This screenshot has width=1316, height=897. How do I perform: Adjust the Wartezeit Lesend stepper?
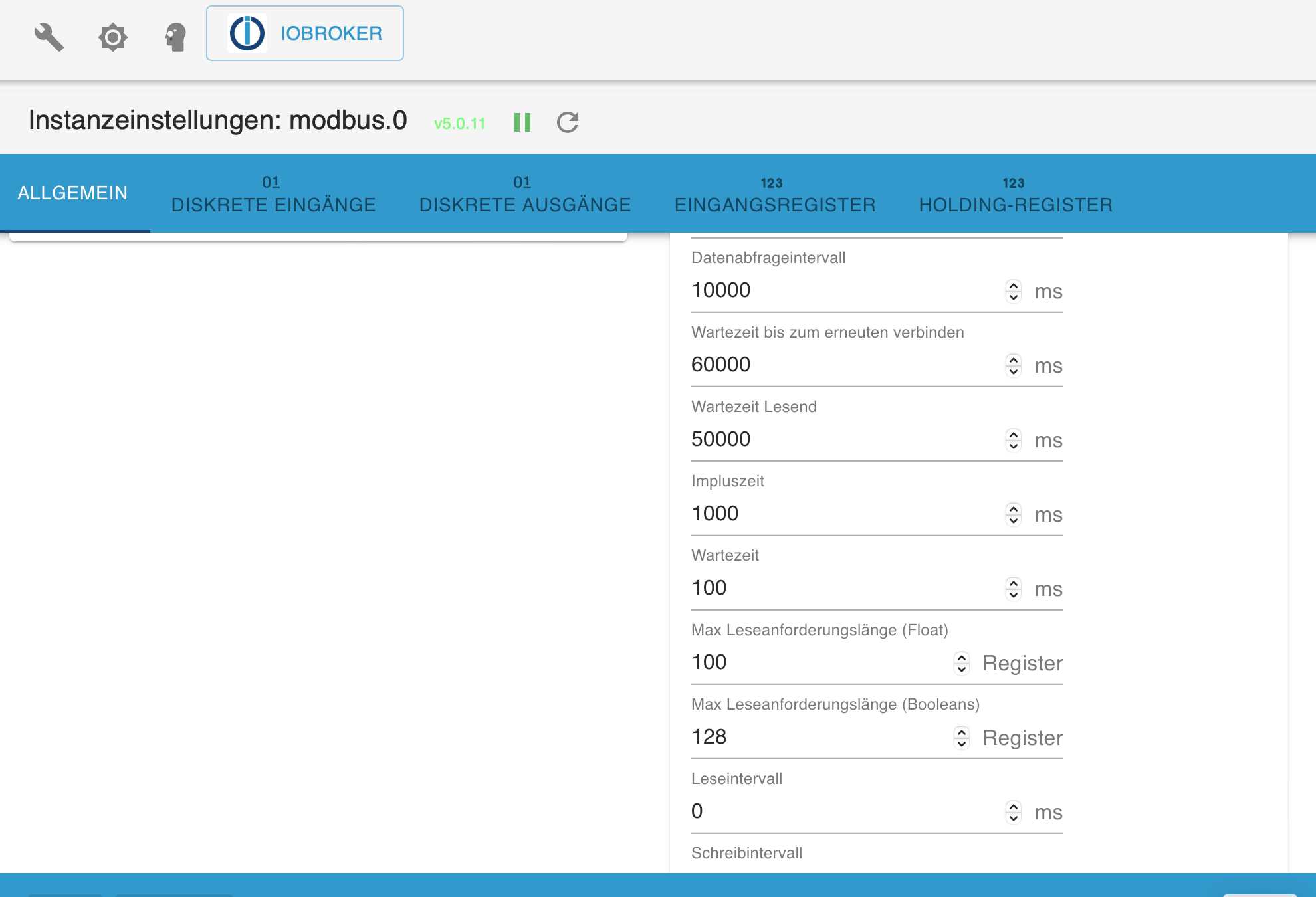pos(1013,439)
